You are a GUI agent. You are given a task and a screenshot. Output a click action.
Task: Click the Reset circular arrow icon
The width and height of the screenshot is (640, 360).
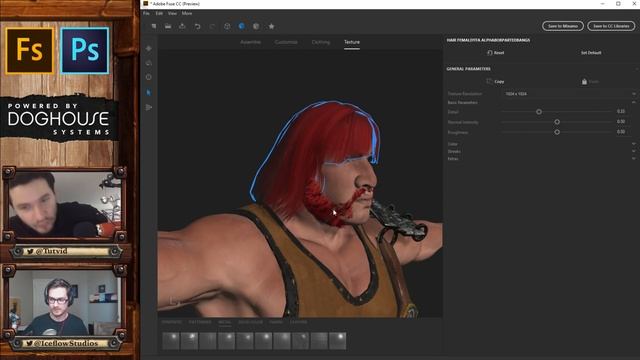489,53
